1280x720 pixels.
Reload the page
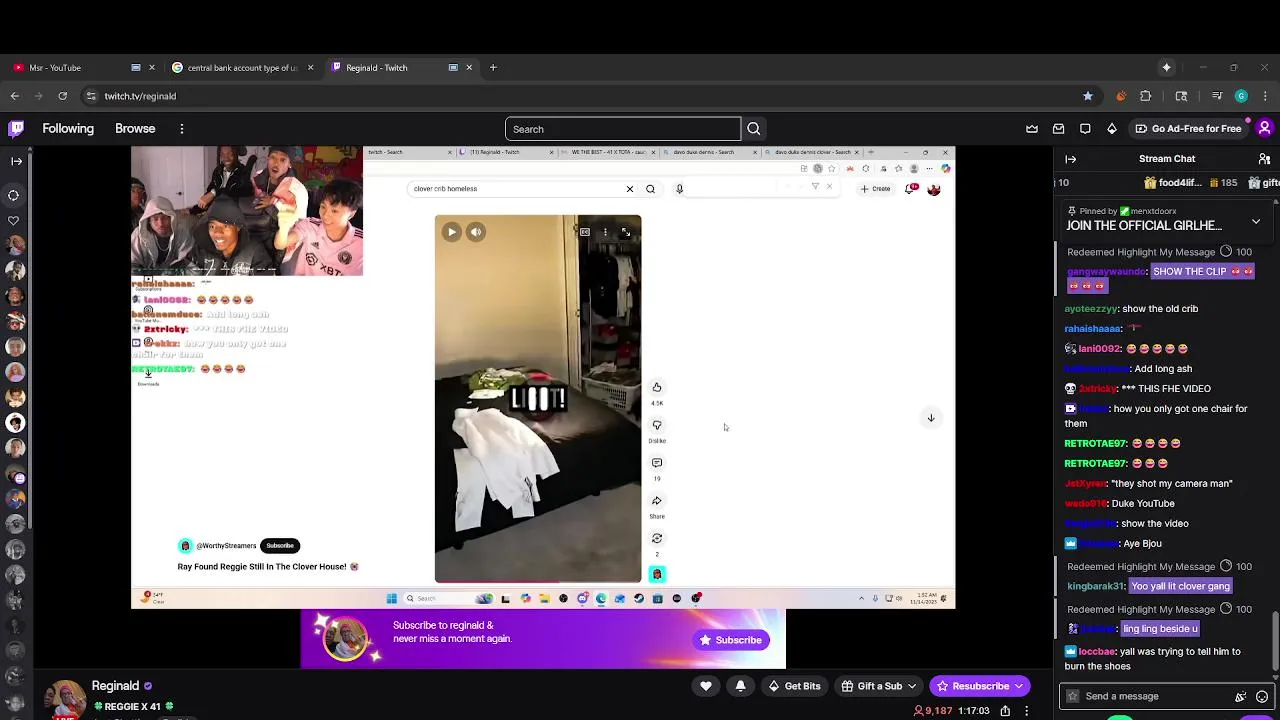tap(63, 96)
